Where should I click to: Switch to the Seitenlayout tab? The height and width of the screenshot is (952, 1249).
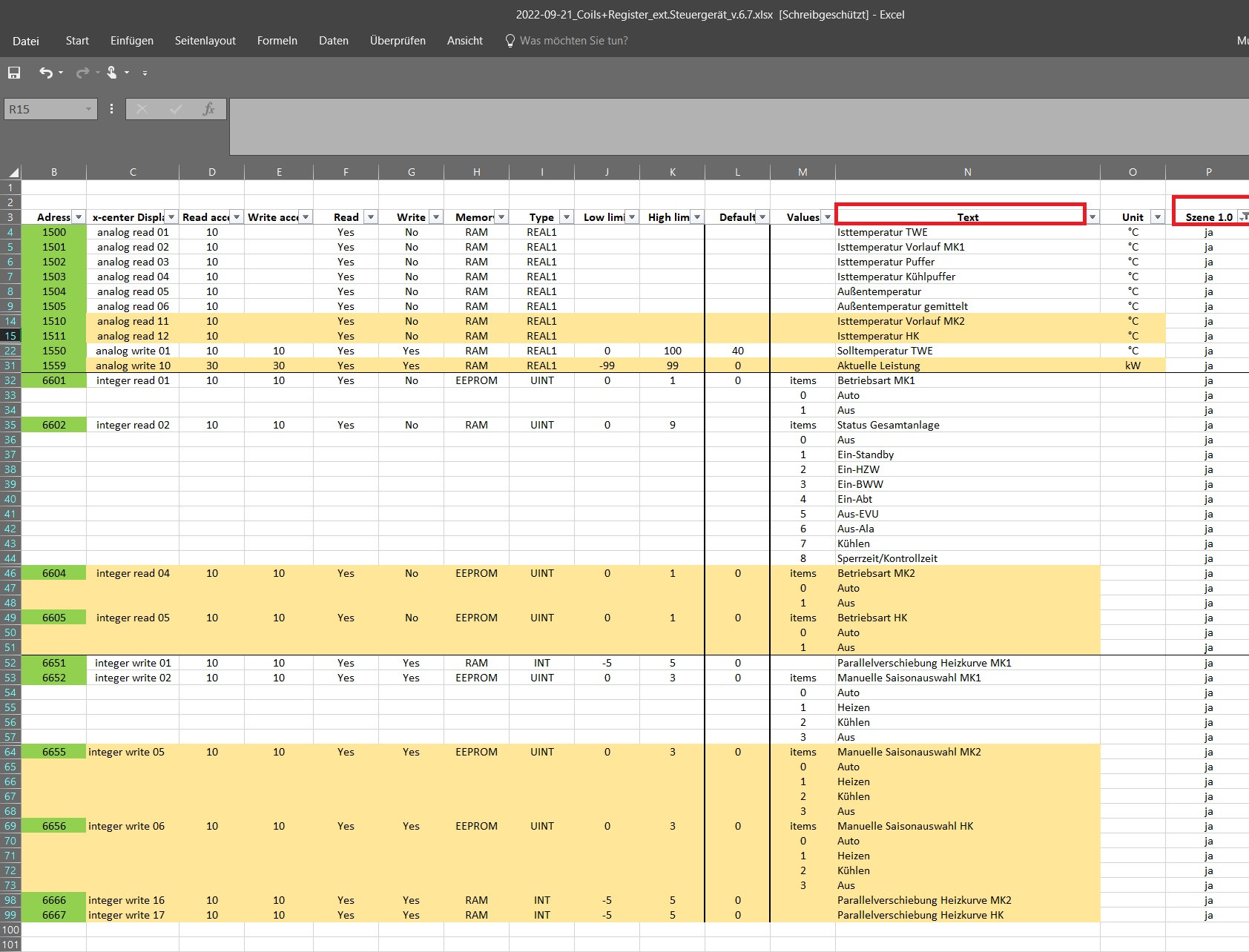205,41
